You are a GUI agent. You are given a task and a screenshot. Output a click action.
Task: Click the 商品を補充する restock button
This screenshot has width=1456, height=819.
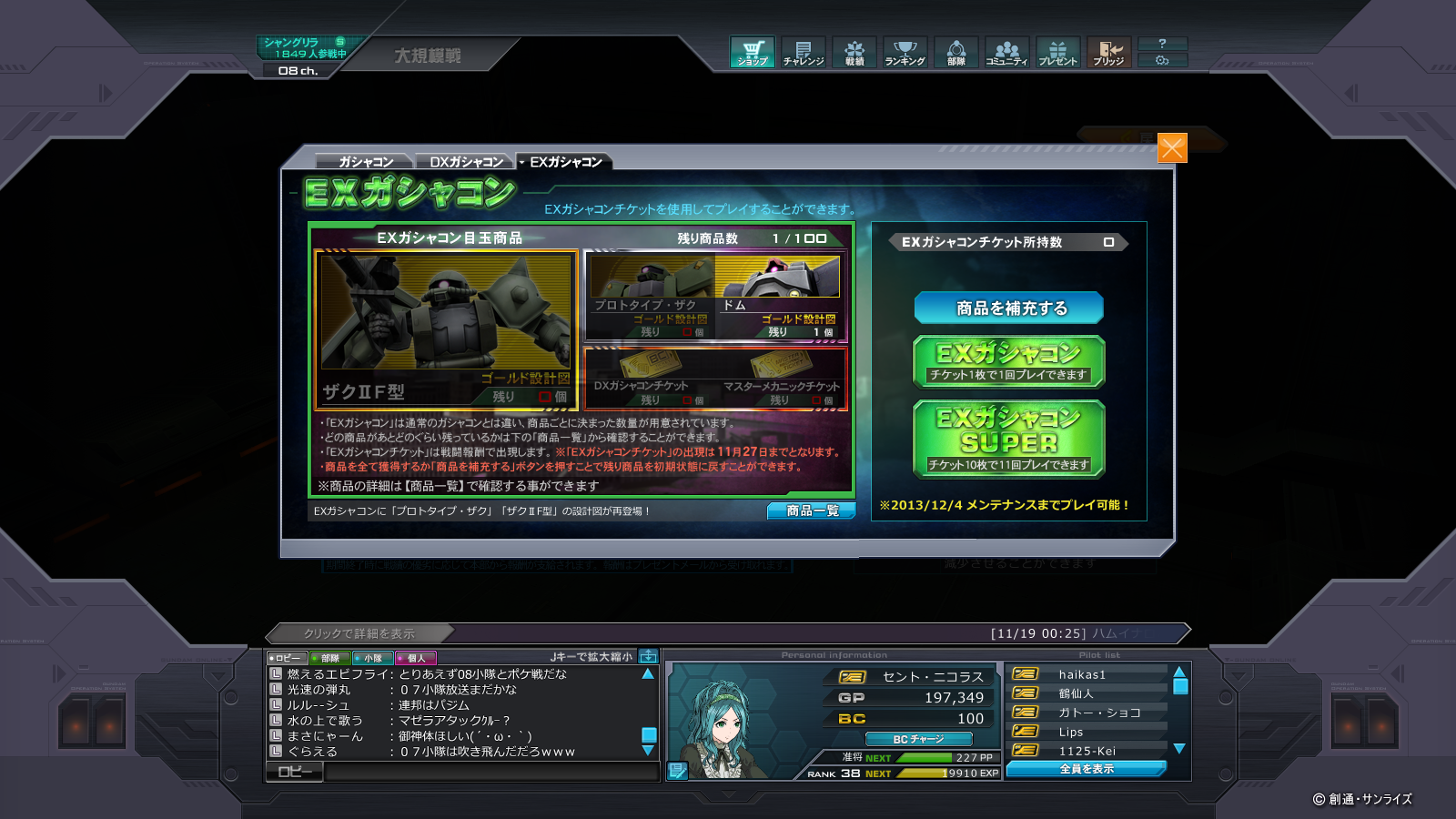pyautogui.click(x=1009, y=308)
